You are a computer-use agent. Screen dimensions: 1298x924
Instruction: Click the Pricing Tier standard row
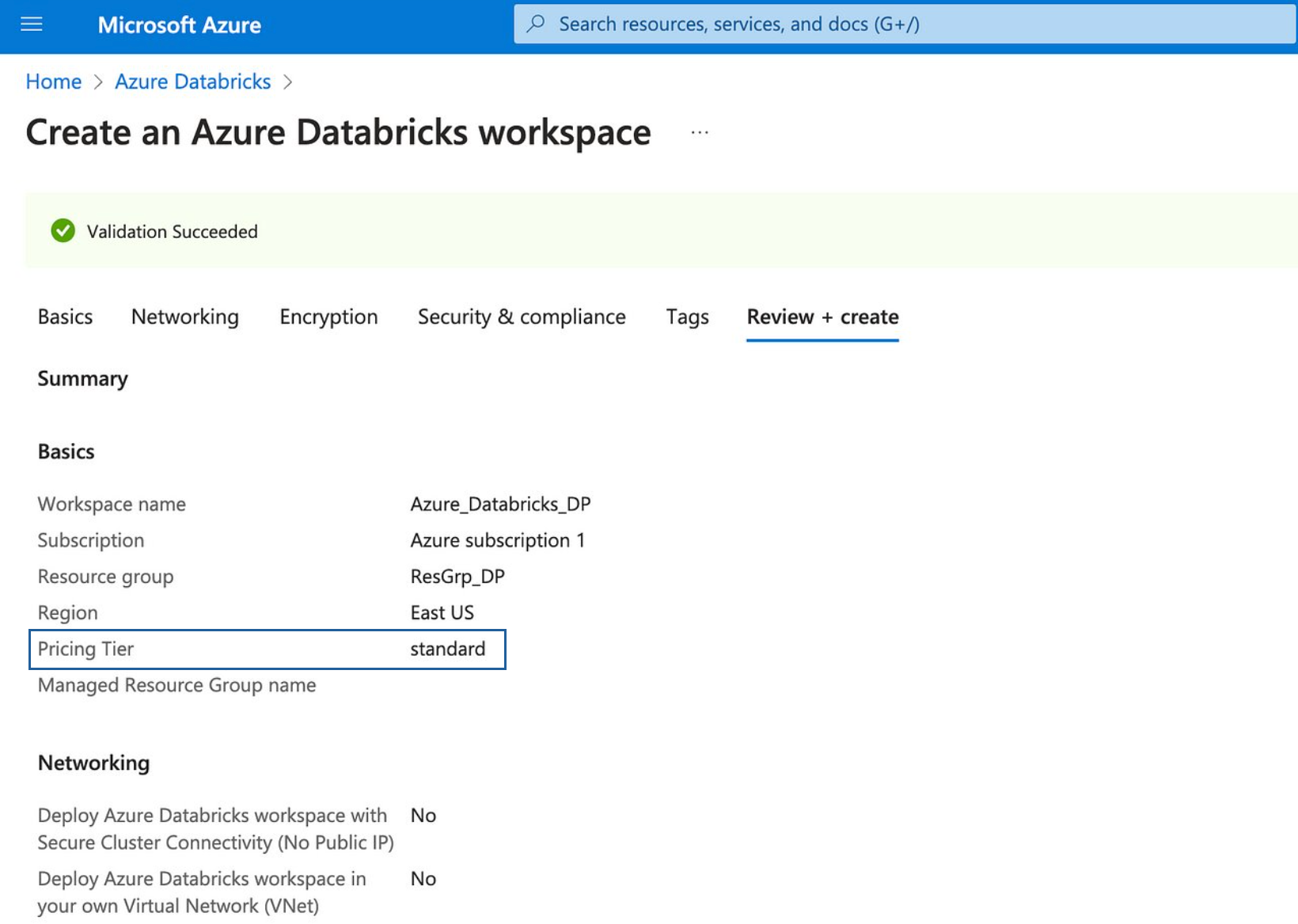tap(268, 649)
